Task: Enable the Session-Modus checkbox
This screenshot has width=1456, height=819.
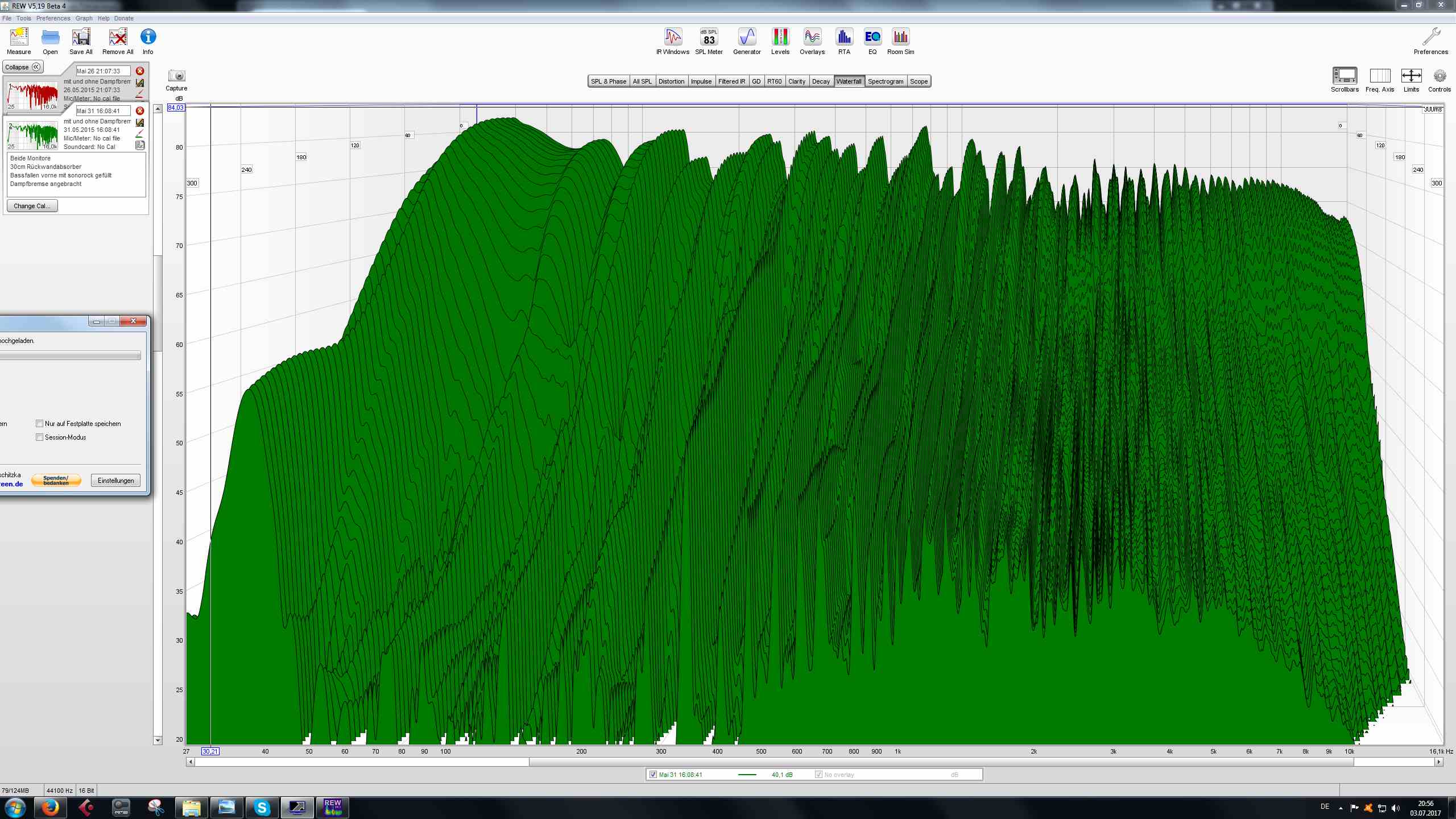Action: click(39, 437)
